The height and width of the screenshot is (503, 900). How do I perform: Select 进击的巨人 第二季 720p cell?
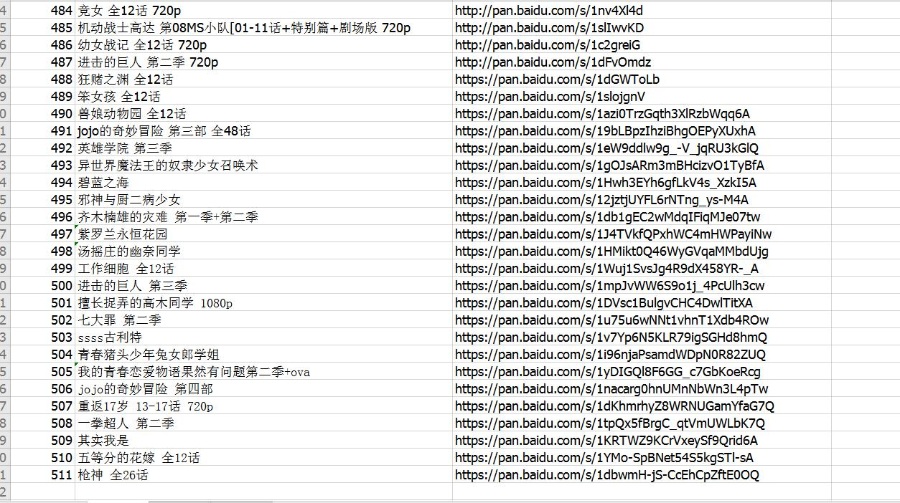click(x=263, y=62)
